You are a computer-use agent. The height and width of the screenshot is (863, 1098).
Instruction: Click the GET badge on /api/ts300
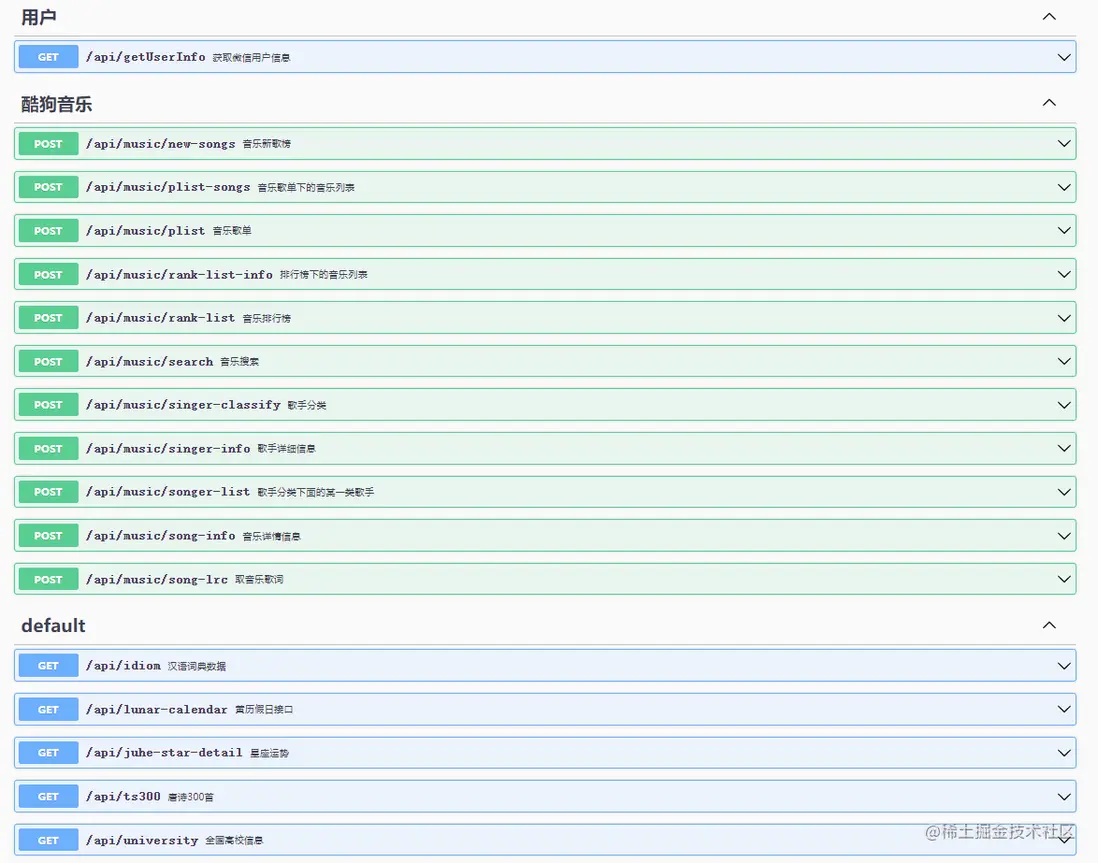[x=47, y=796]
